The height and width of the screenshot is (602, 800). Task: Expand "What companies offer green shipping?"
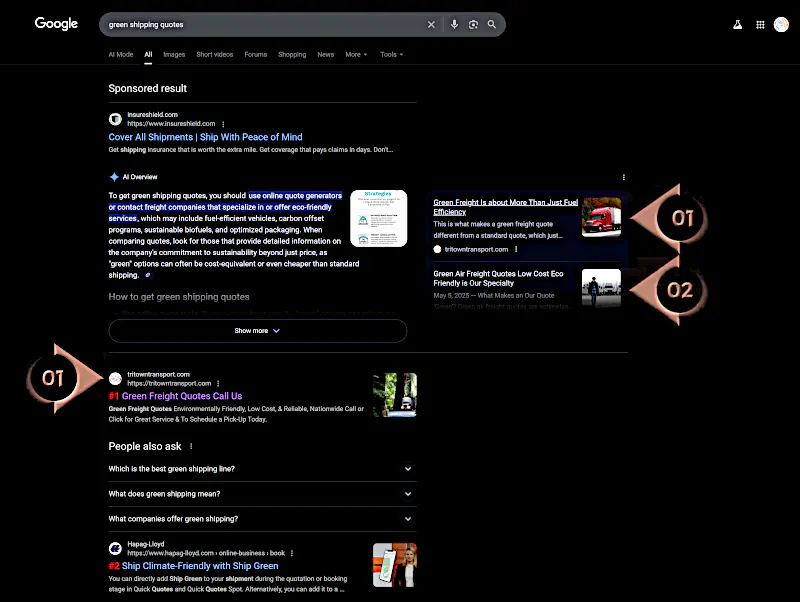408,519
